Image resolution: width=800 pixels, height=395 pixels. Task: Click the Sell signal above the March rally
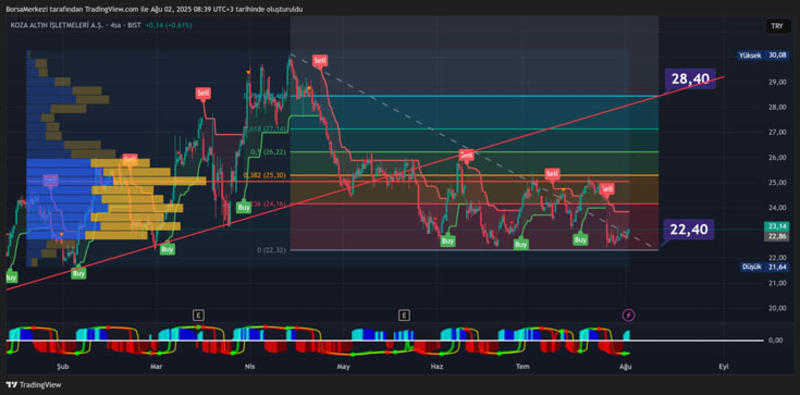tap(203, 93)
